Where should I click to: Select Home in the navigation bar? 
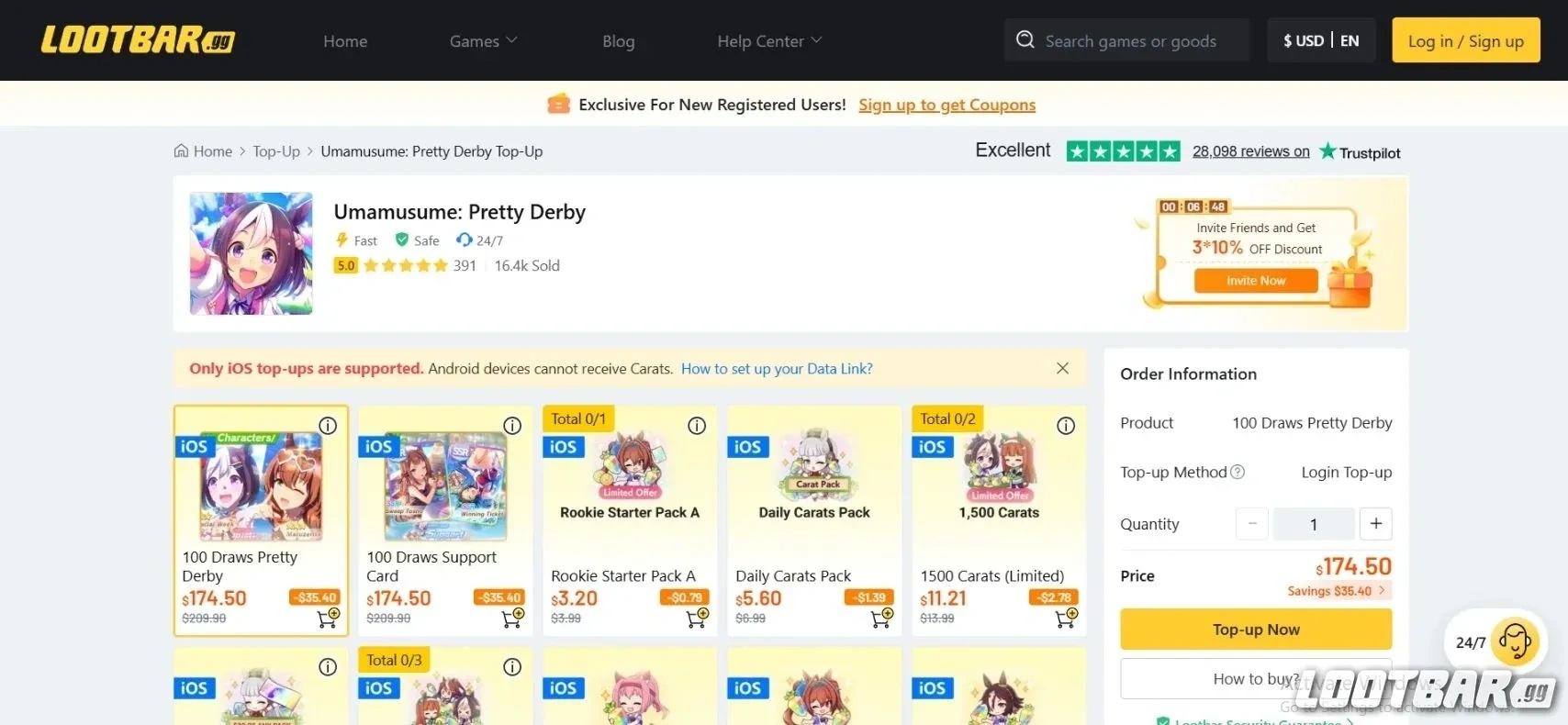pos(345,40)
